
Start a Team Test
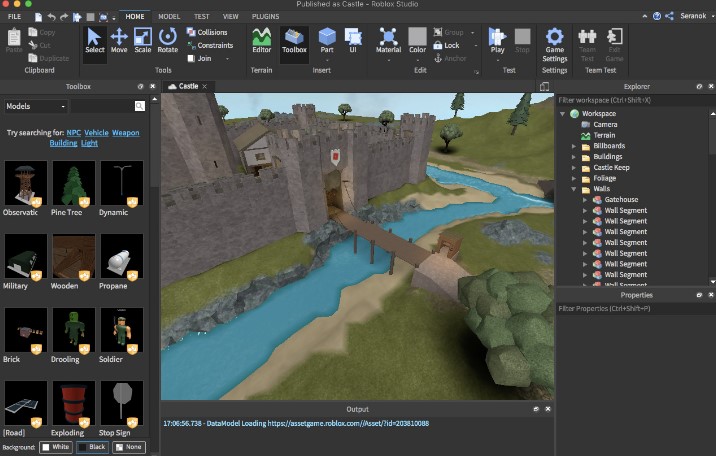tap(587, 45)
